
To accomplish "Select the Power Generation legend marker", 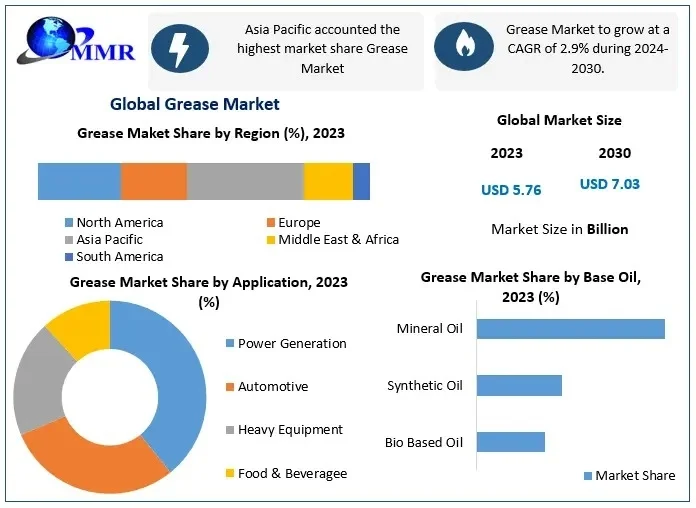I will click(229, 344).
